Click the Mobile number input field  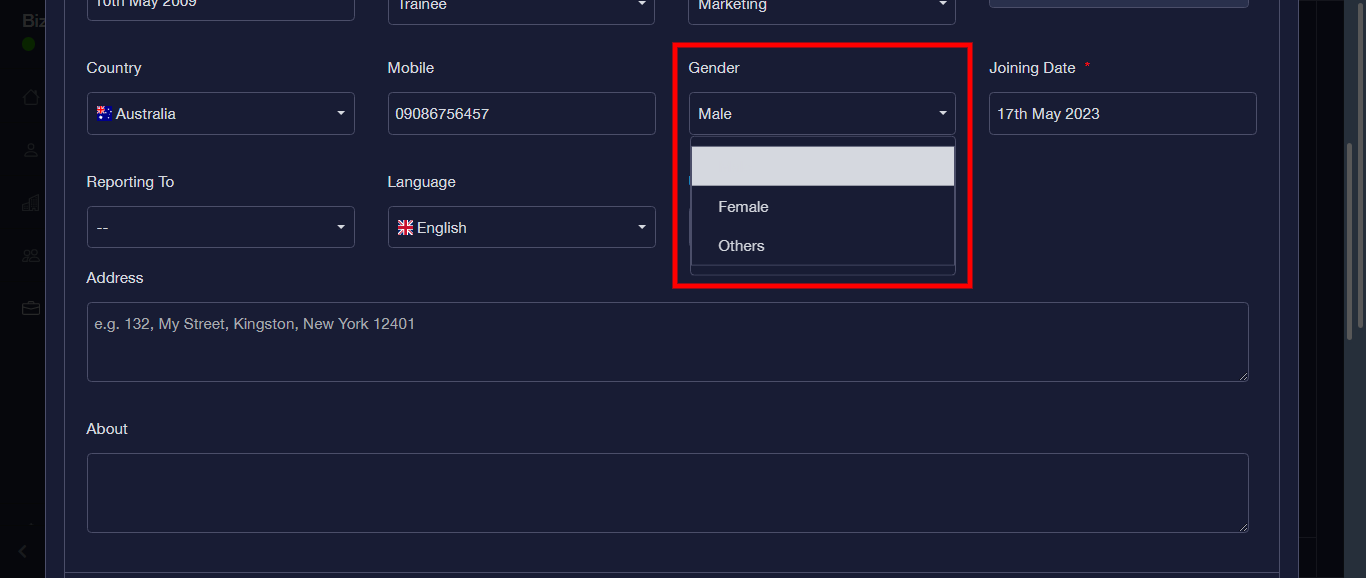point(521,114)
